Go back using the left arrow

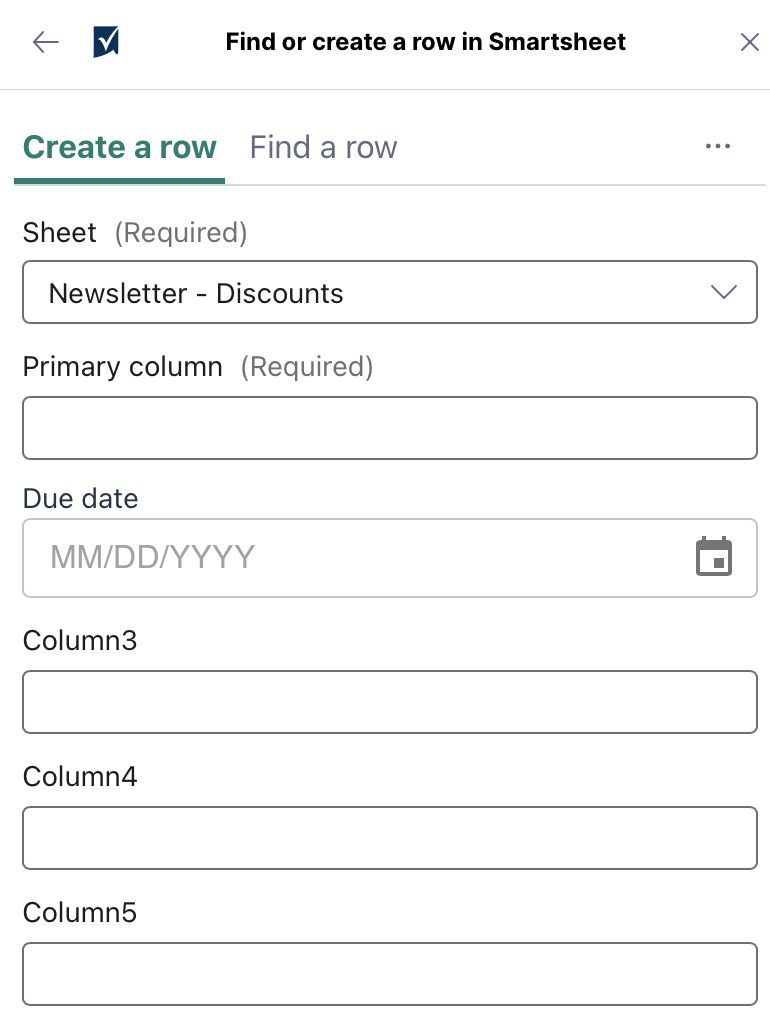45,42
